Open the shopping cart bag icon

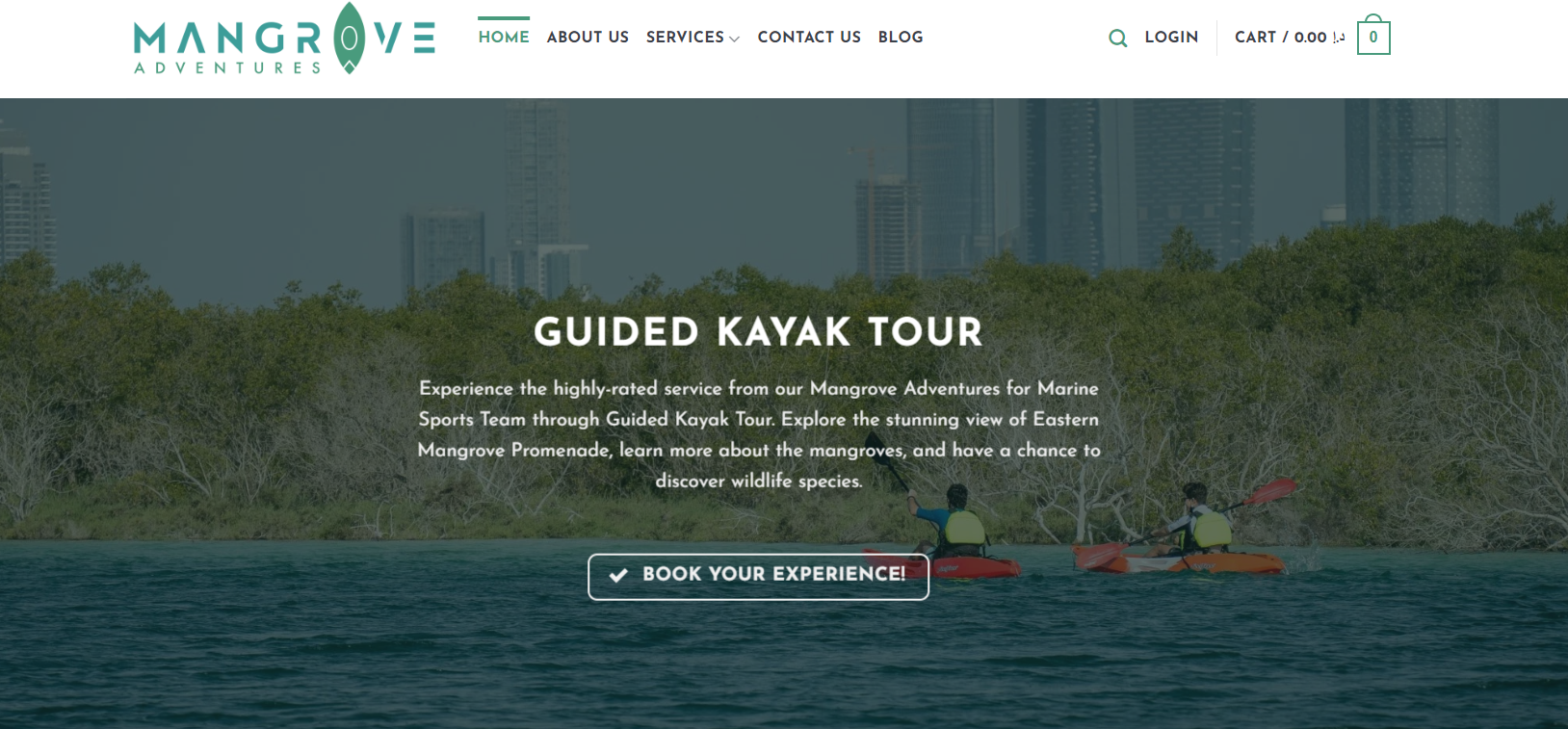click(1373, 35)
